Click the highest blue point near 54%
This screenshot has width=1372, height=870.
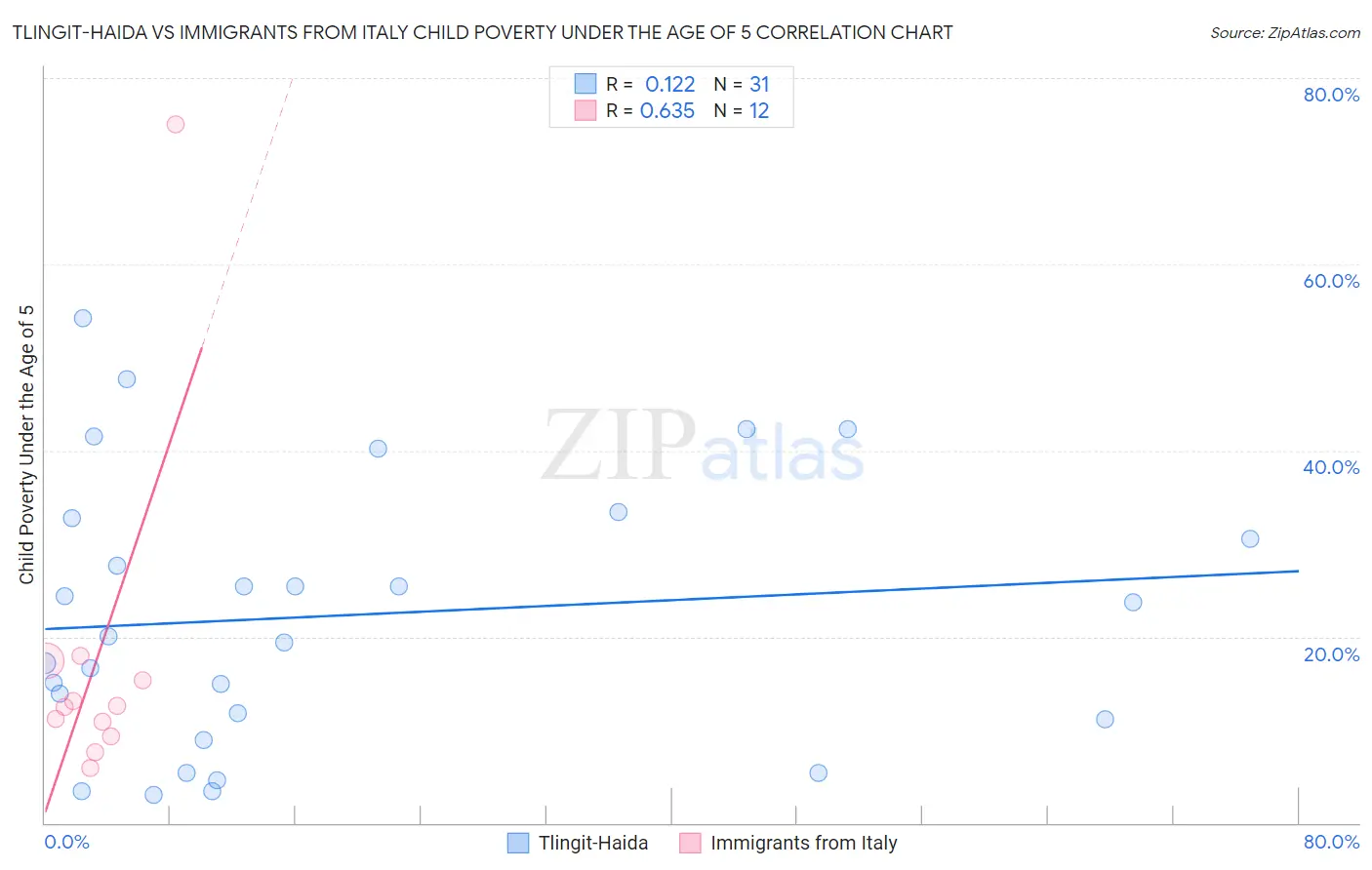(x=83, y=318)
